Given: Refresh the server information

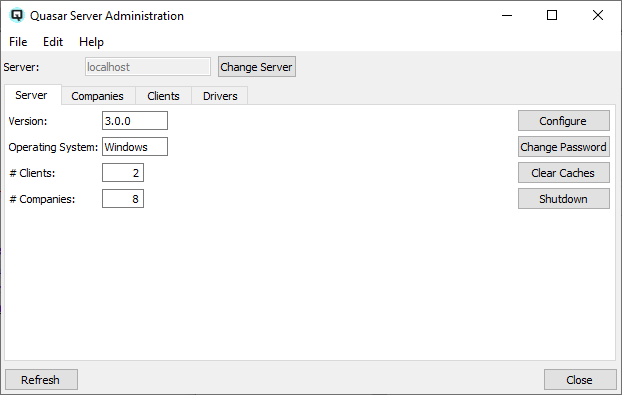Looking at the screenshot, I should pyautogui.click(x=41, y=380).
